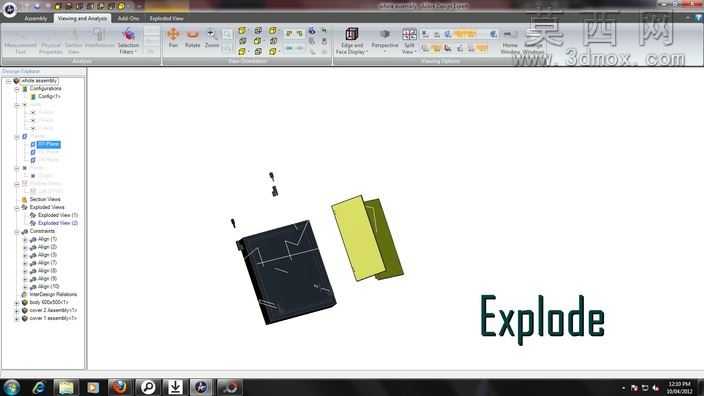Image resolution: width=704 pixels, height=396 pixels.
Task: Click the center yellow cube orientation icon
Action: [x=258, y=41]
